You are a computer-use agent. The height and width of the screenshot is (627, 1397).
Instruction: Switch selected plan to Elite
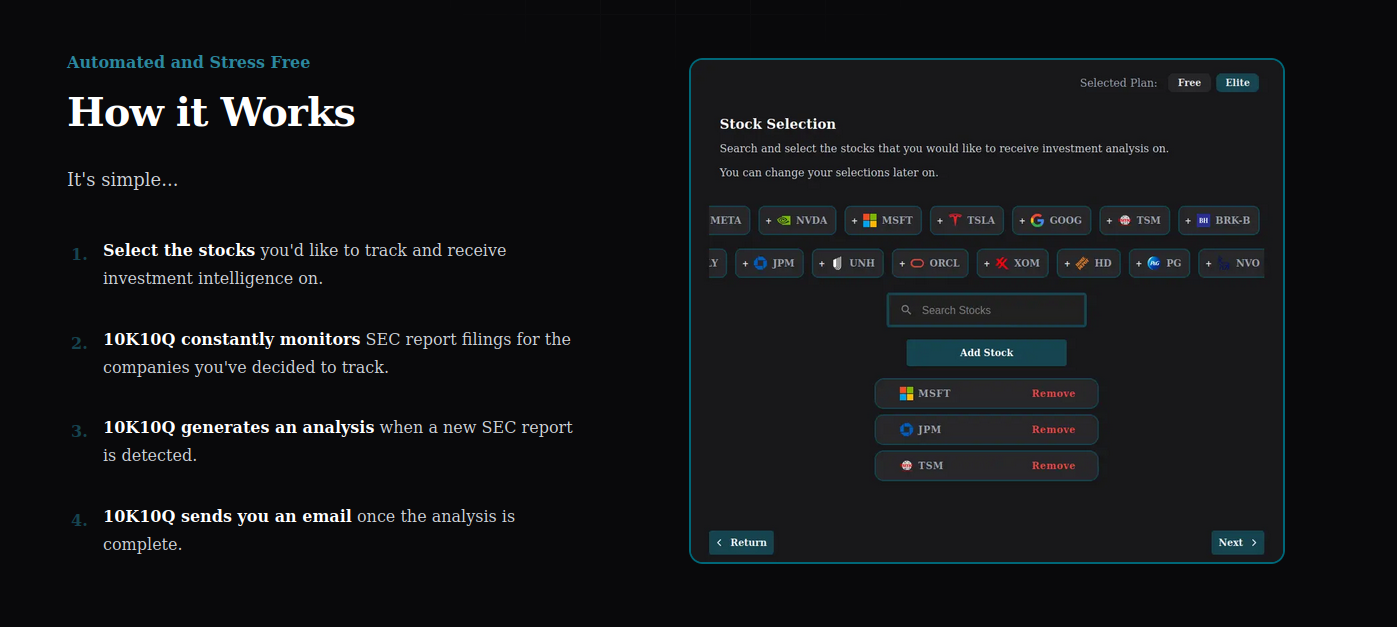(1237, 83)
